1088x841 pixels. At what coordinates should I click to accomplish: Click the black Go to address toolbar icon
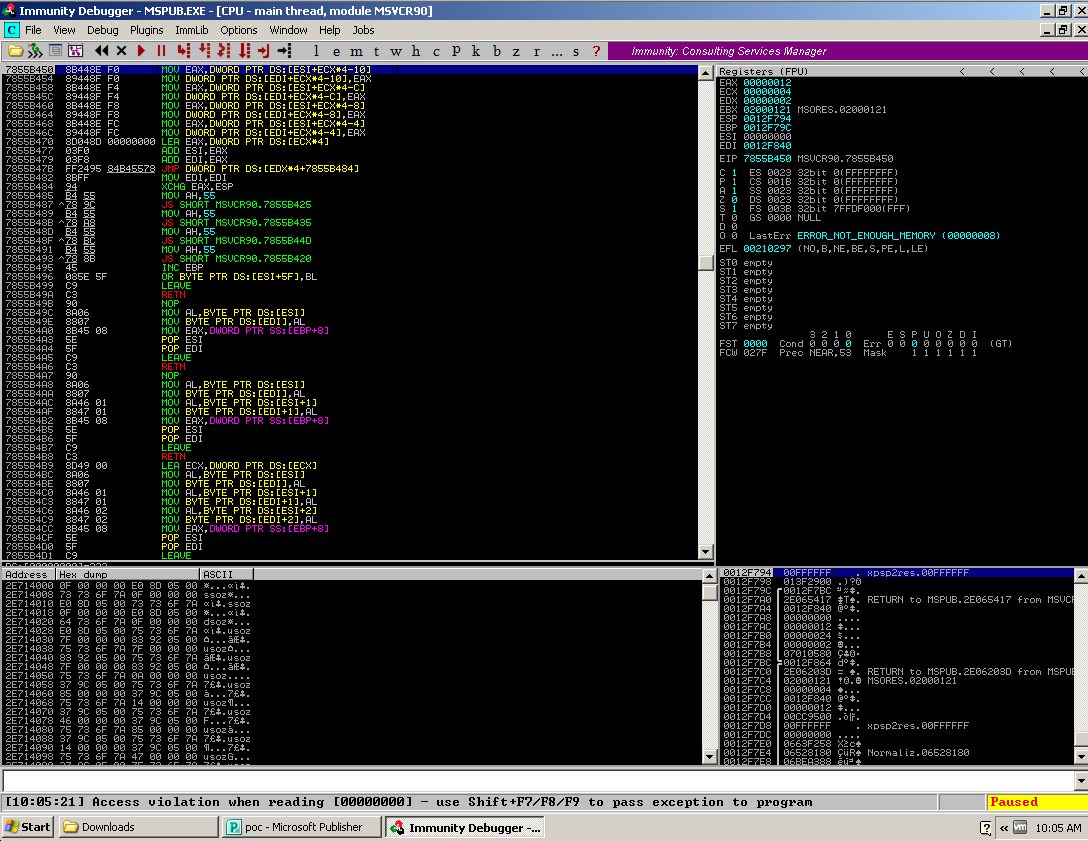[284, 51]
